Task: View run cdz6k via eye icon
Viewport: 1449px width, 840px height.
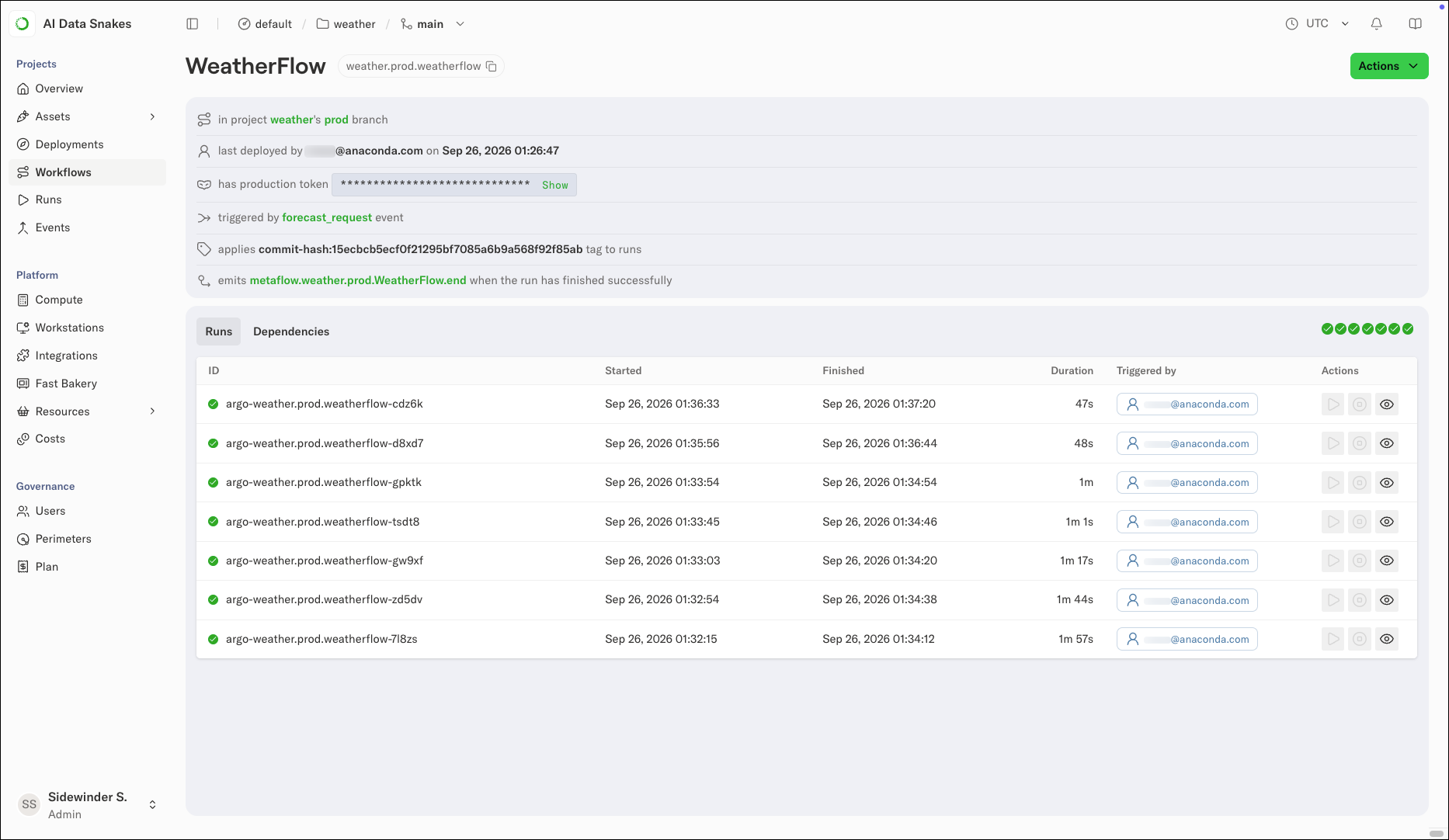Action: [1386, 404]
